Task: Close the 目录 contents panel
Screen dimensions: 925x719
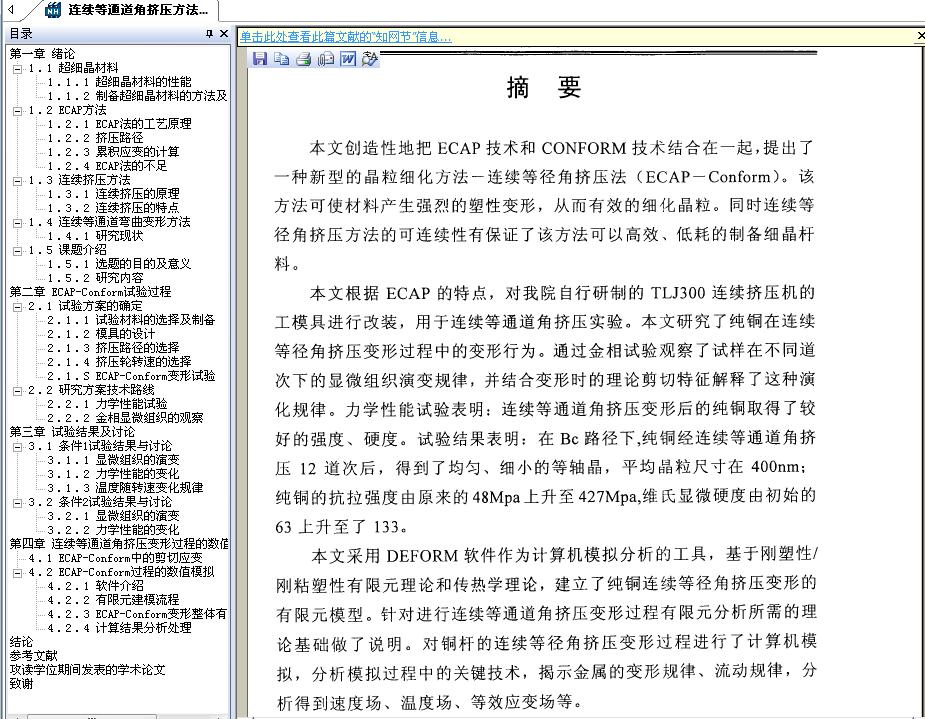Action: pyautogui.click(x=224, y=34)
